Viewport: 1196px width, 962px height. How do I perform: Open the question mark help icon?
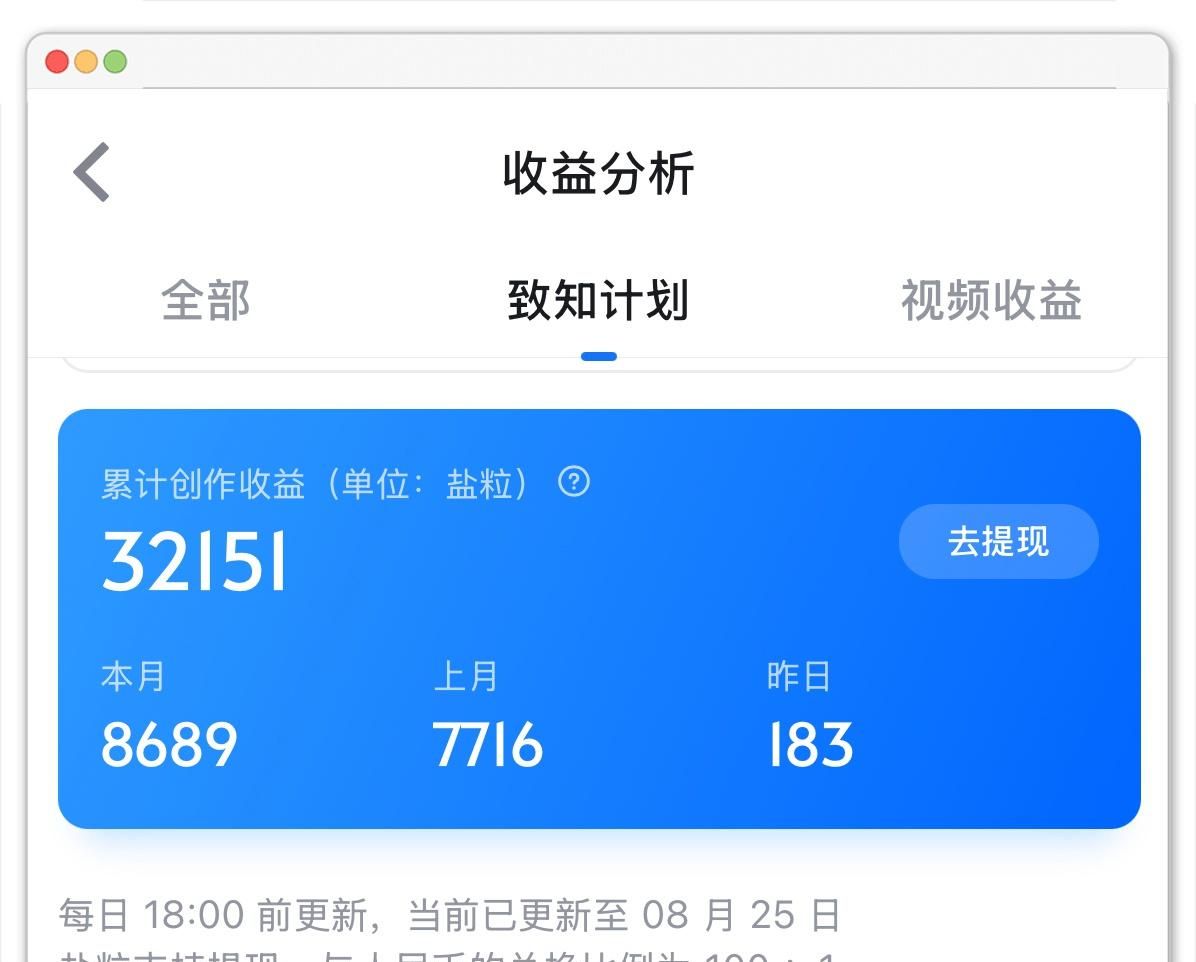574,482
